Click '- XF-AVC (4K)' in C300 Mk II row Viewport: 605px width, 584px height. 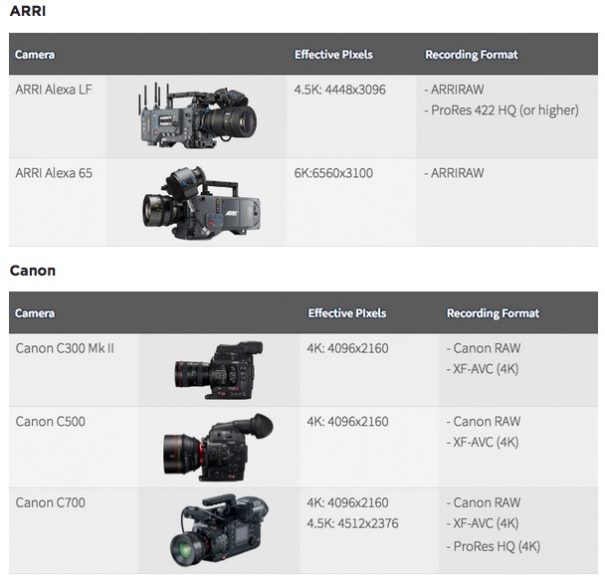(482, 369)
